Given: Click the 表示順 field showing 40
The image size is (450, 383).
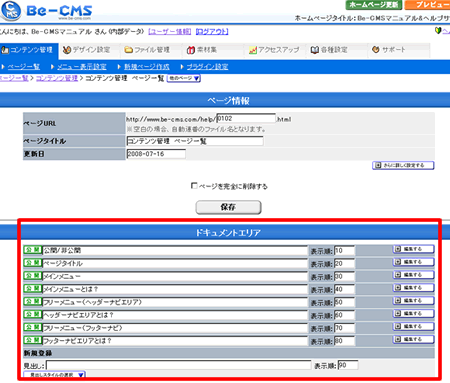Looking at the screenshot, I should pyautogui.click(x=344, y=289).
